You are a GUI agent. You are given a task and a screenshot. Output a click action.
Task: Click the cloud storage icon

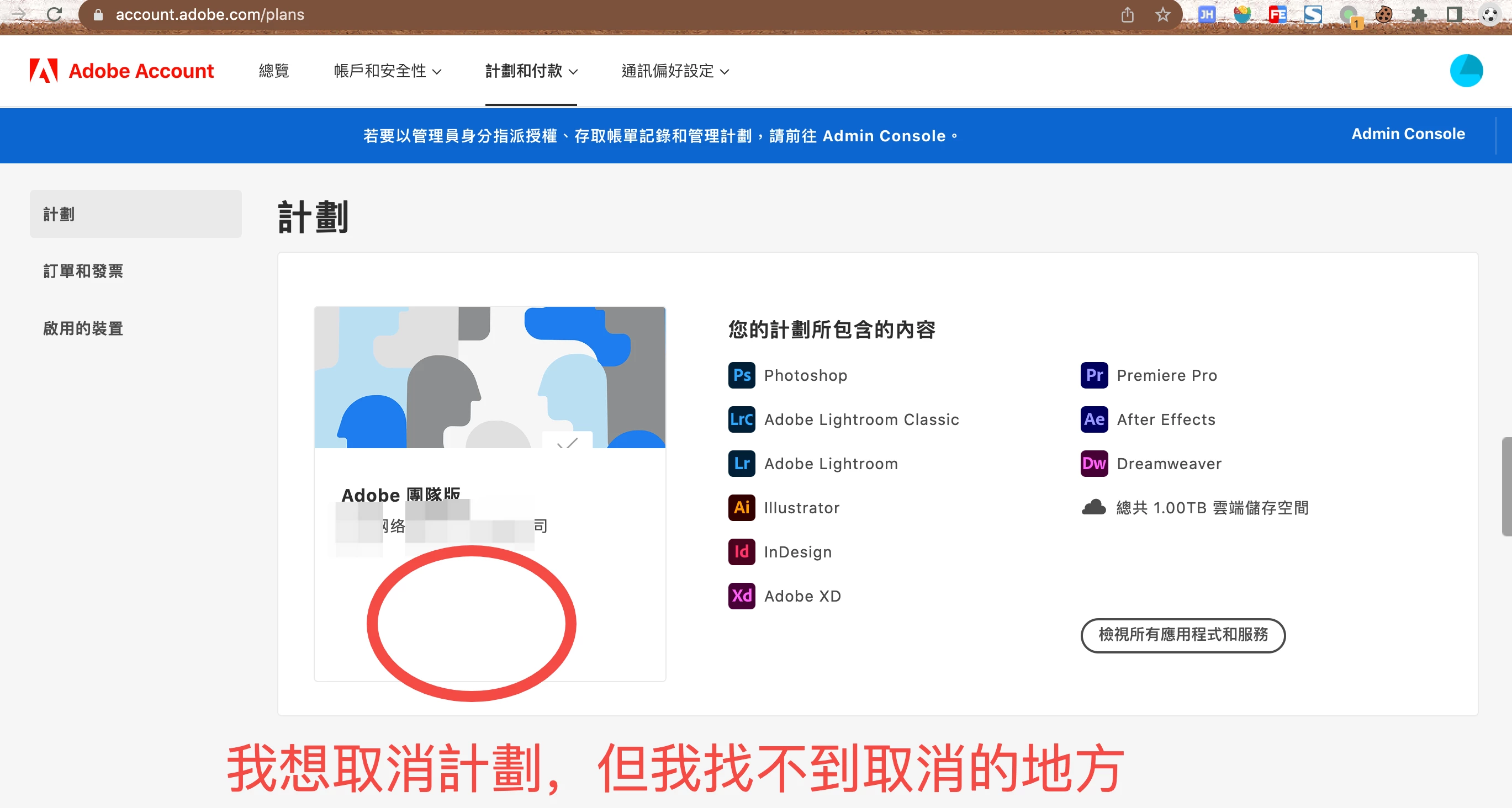pos(1093,507)
